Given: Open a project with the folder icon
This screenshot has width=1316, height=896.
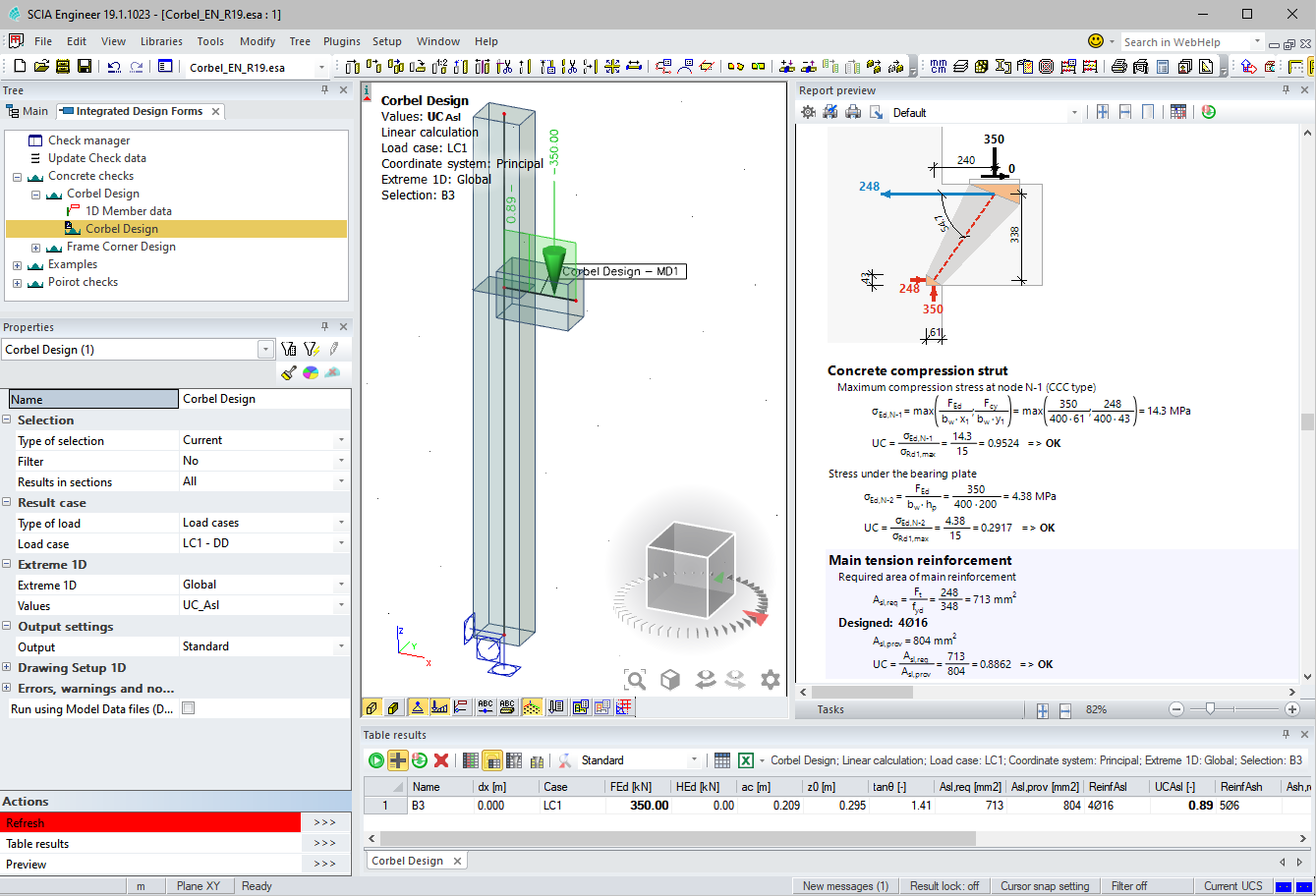Looking at the screenshot, I should (x=41, y=67).
